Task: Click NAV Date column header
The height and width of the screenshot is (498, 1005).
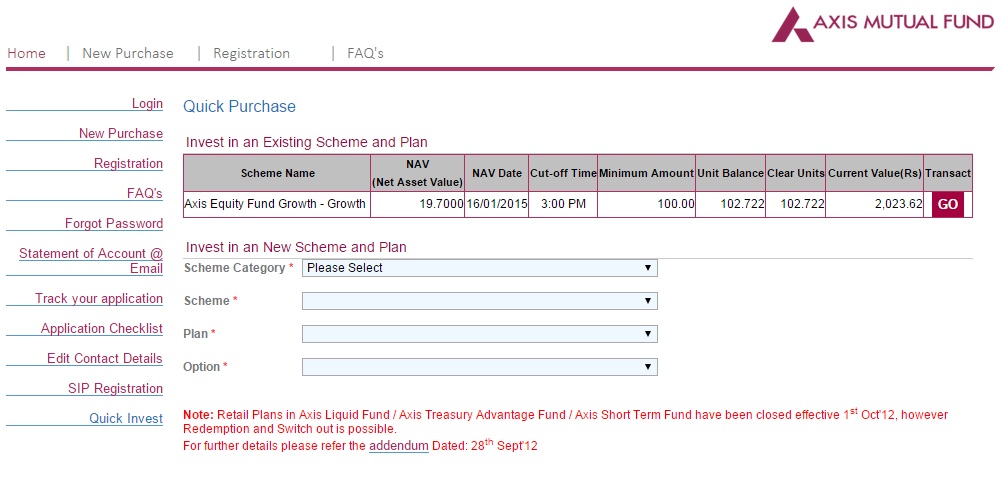Action: 497,173
